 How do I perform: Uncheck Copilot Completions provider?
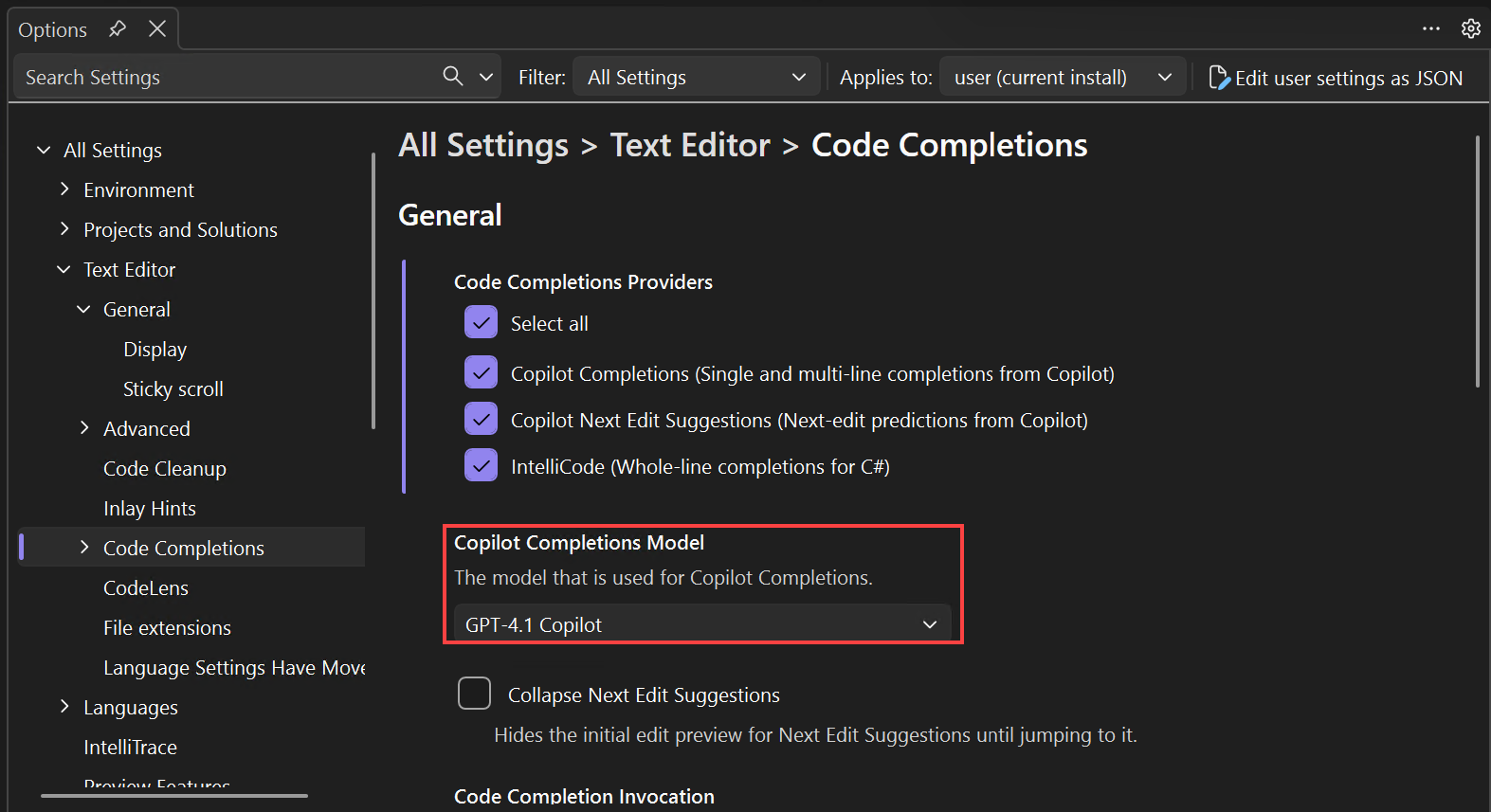coord(482,372)
